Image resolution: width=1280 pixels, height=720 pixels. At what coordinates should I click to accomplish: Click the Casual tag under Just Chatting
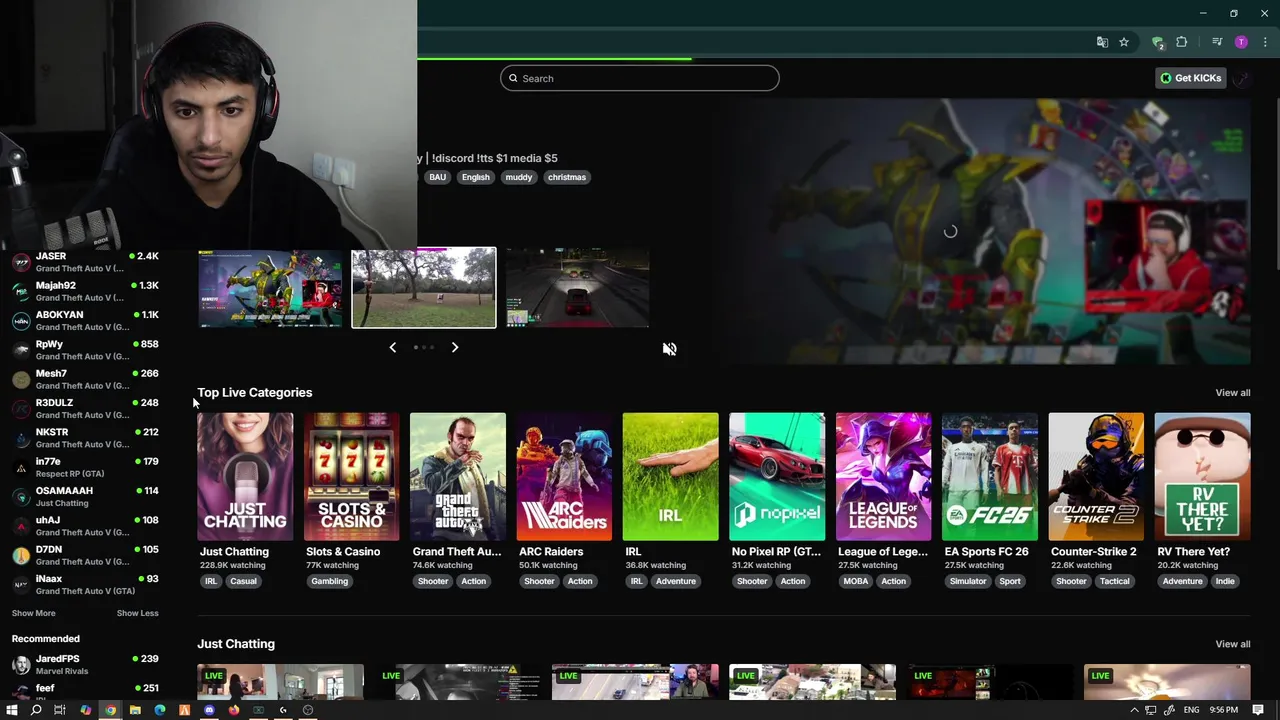coord(243,581)
